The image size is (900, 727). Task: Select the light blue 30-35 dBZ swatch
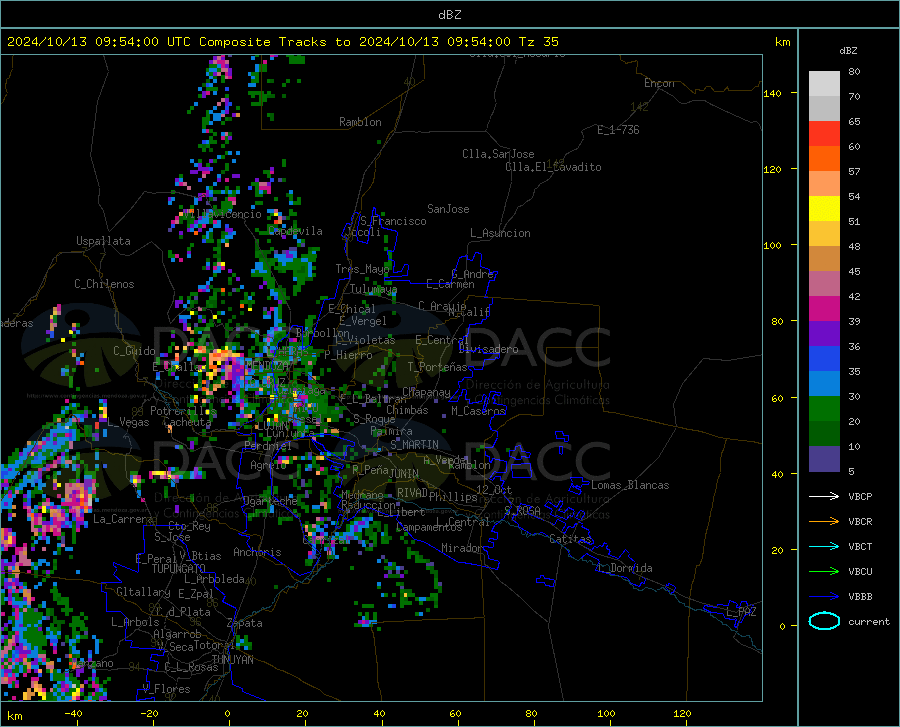tap(824, 384)
